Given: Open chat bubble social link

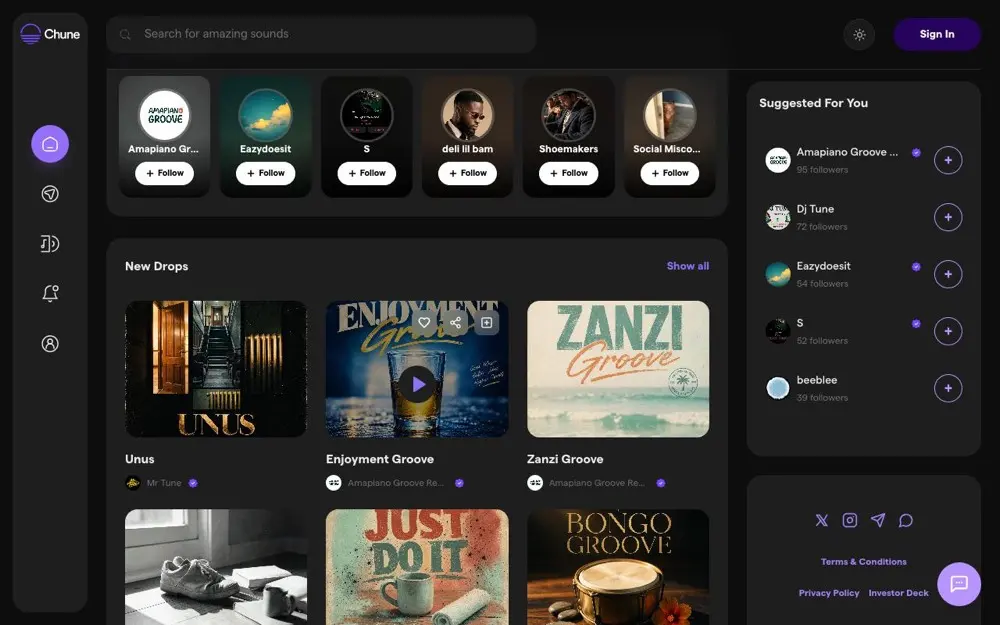Looking at the screenshot, I should (906, 520).
